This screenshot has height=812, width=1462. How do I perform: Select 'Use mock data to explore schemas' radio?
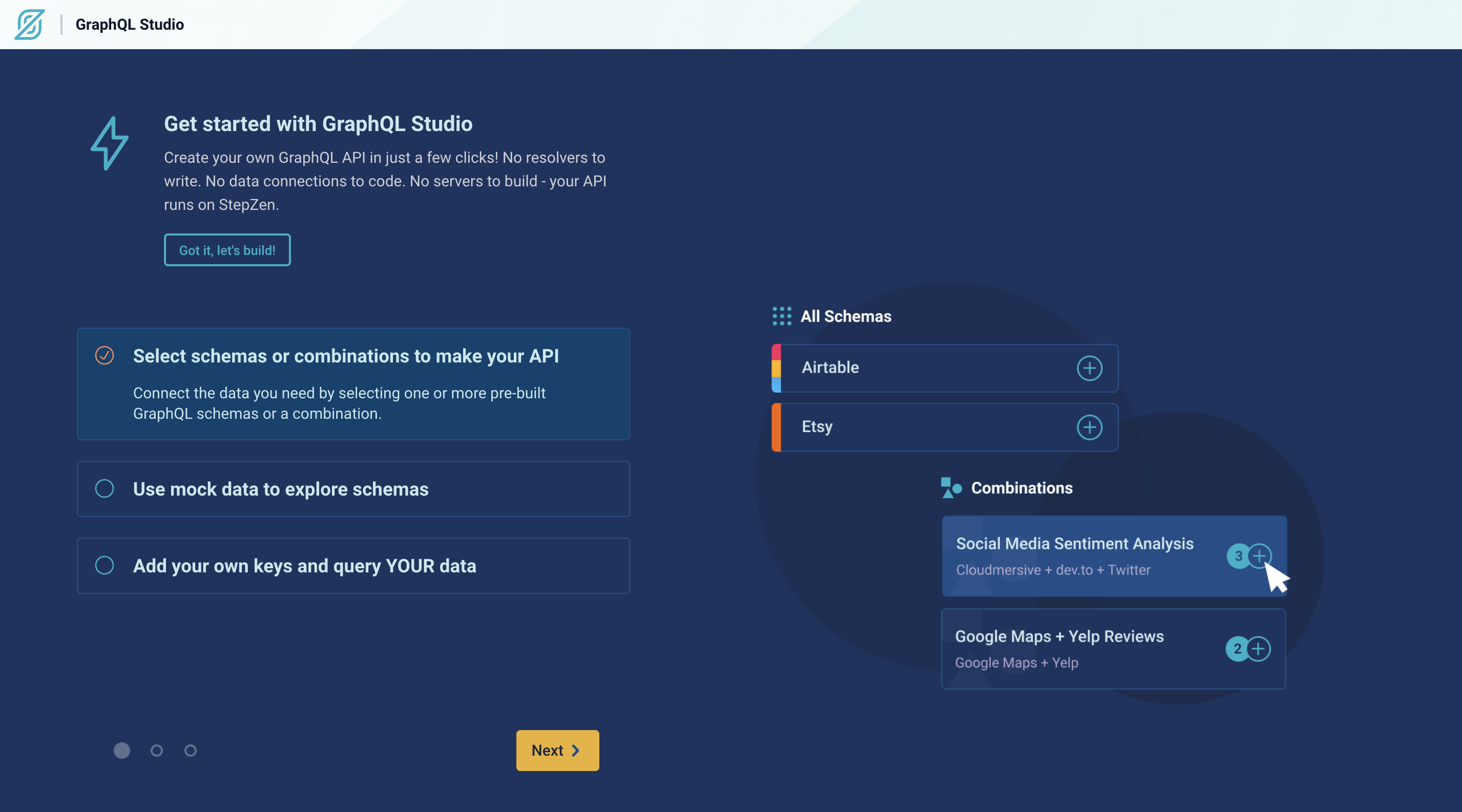pyautogui.click(x=105, y=489)
